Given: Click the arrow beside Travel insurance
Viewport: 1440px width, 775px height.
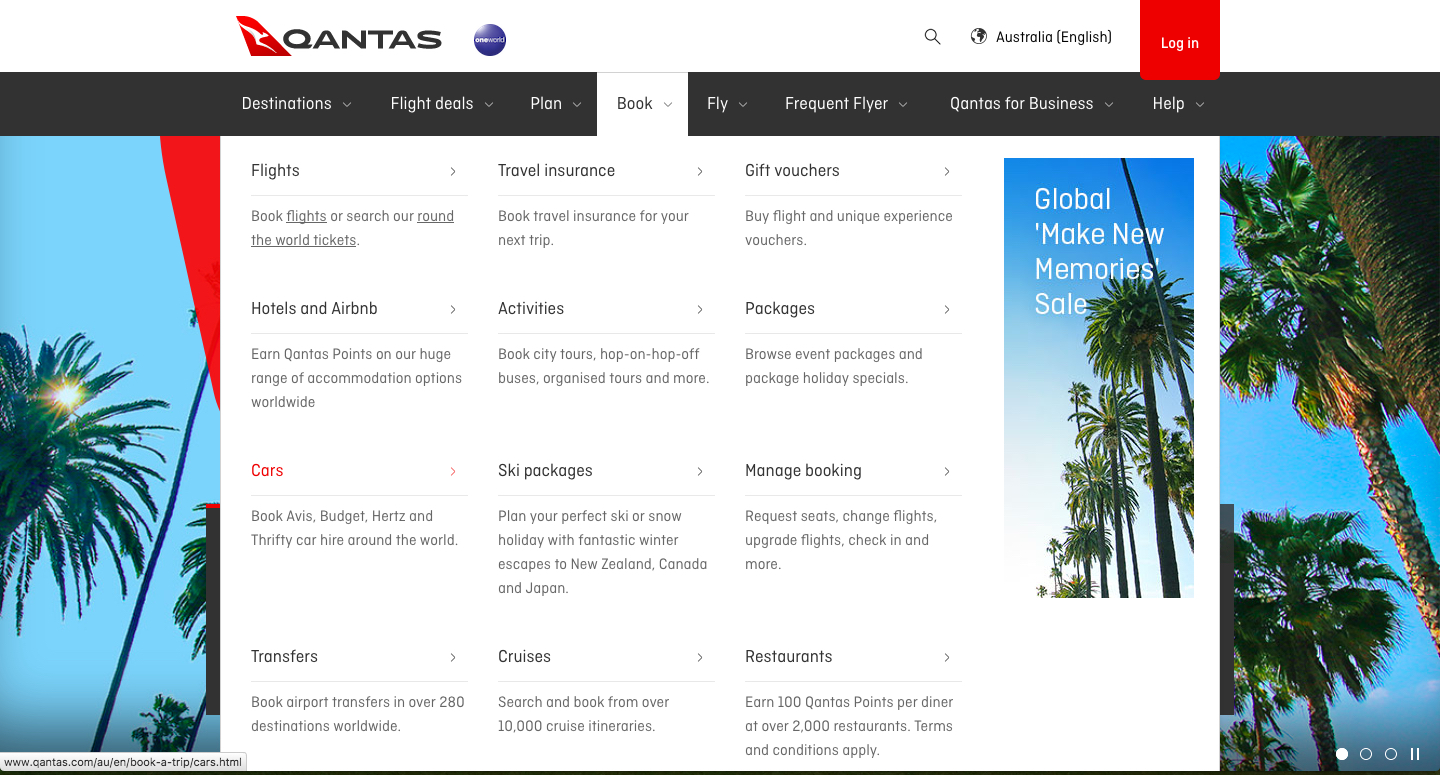Looking at the screenshot, I should pos(700,171).
